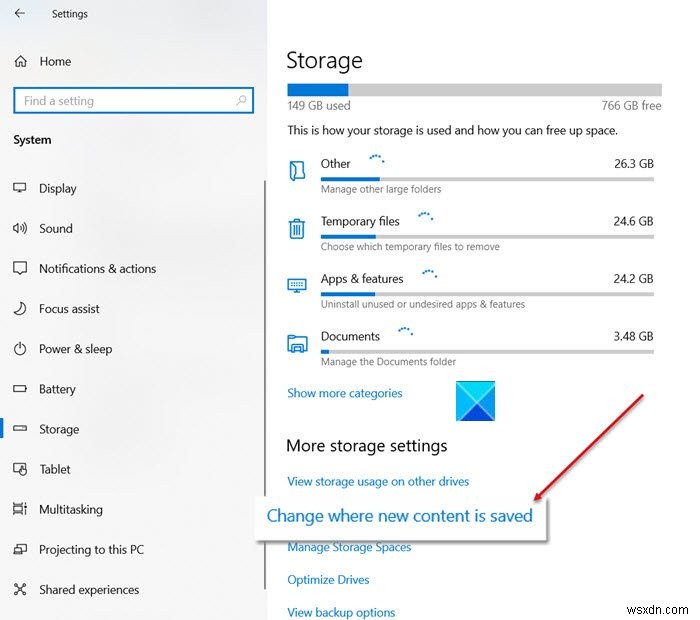Click the Other category folder icon
Image resolution: width=700 pixels, height=620 pixels.
297,171
